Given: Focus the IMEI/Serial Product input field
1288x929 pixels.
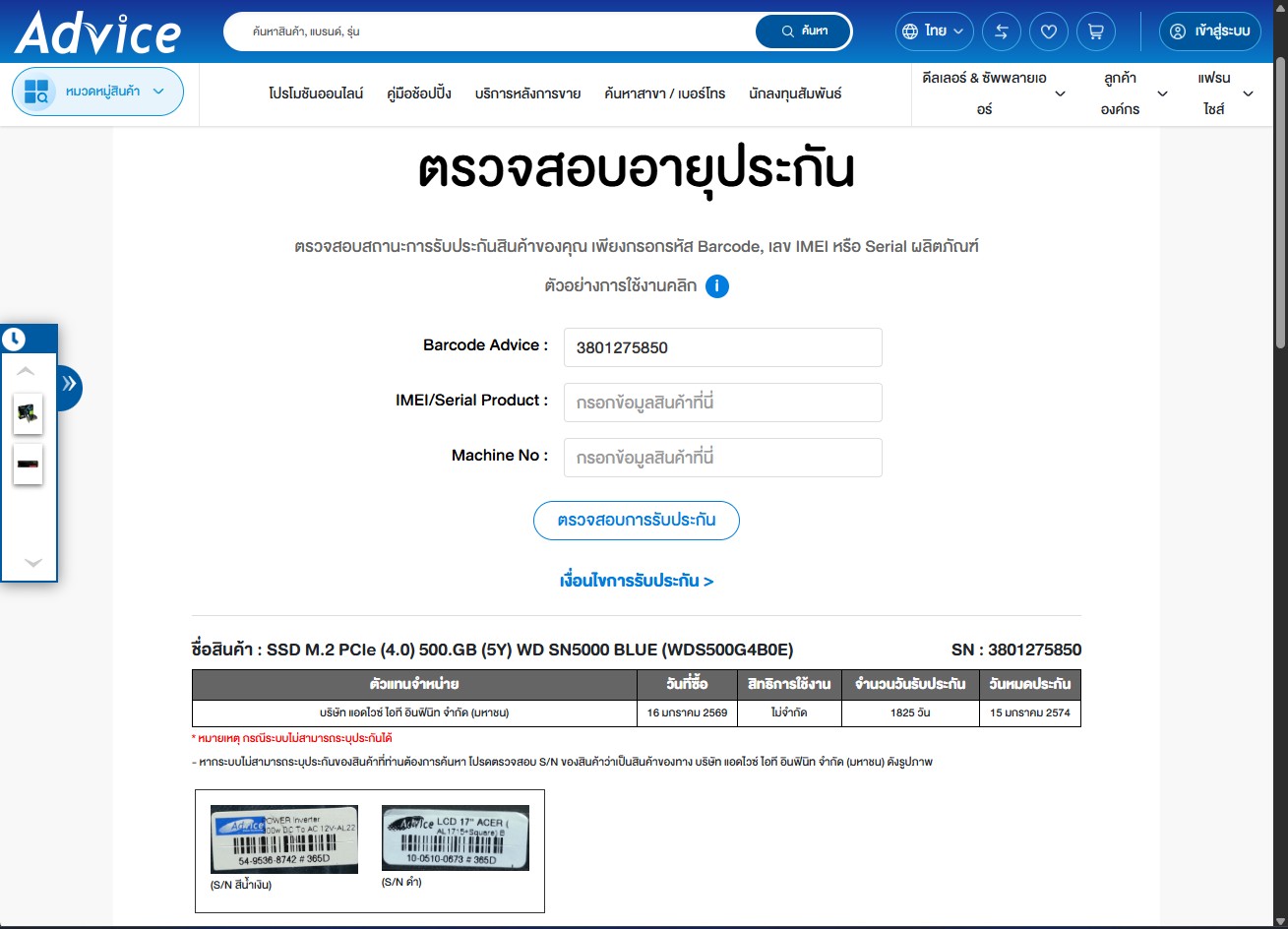Looking at the screenshot, I should pyautogui.click(x=722, y=403).
